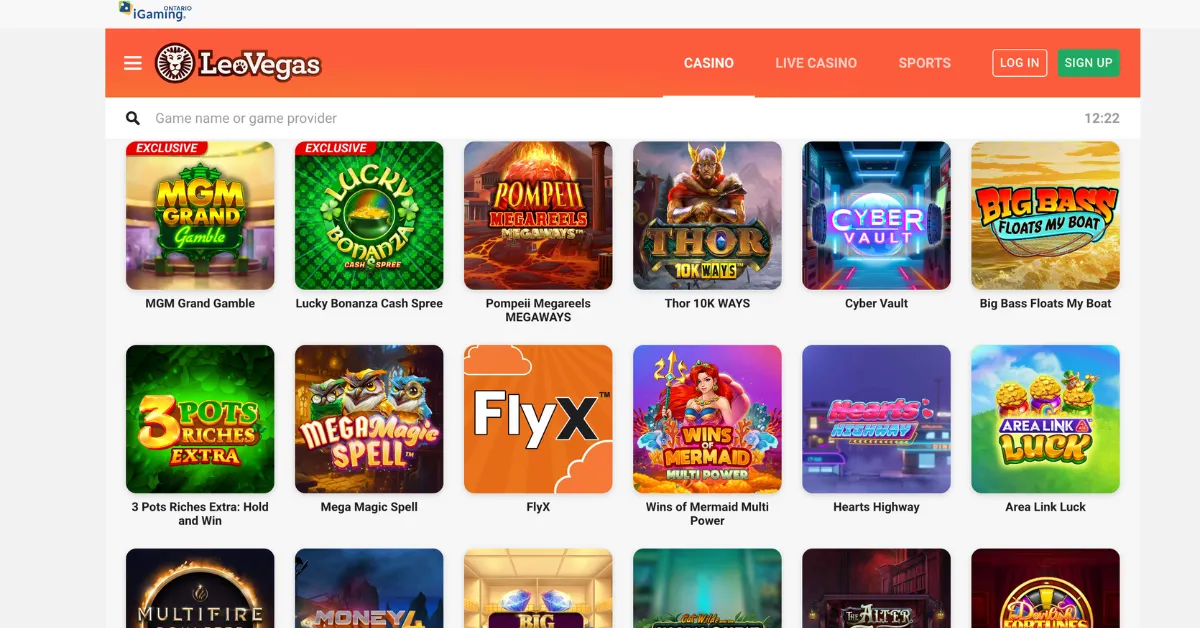The width and height of the screenshot is (1200, 628).
Task: Open the Hearts Highway thumbnail
Action: 876,419
